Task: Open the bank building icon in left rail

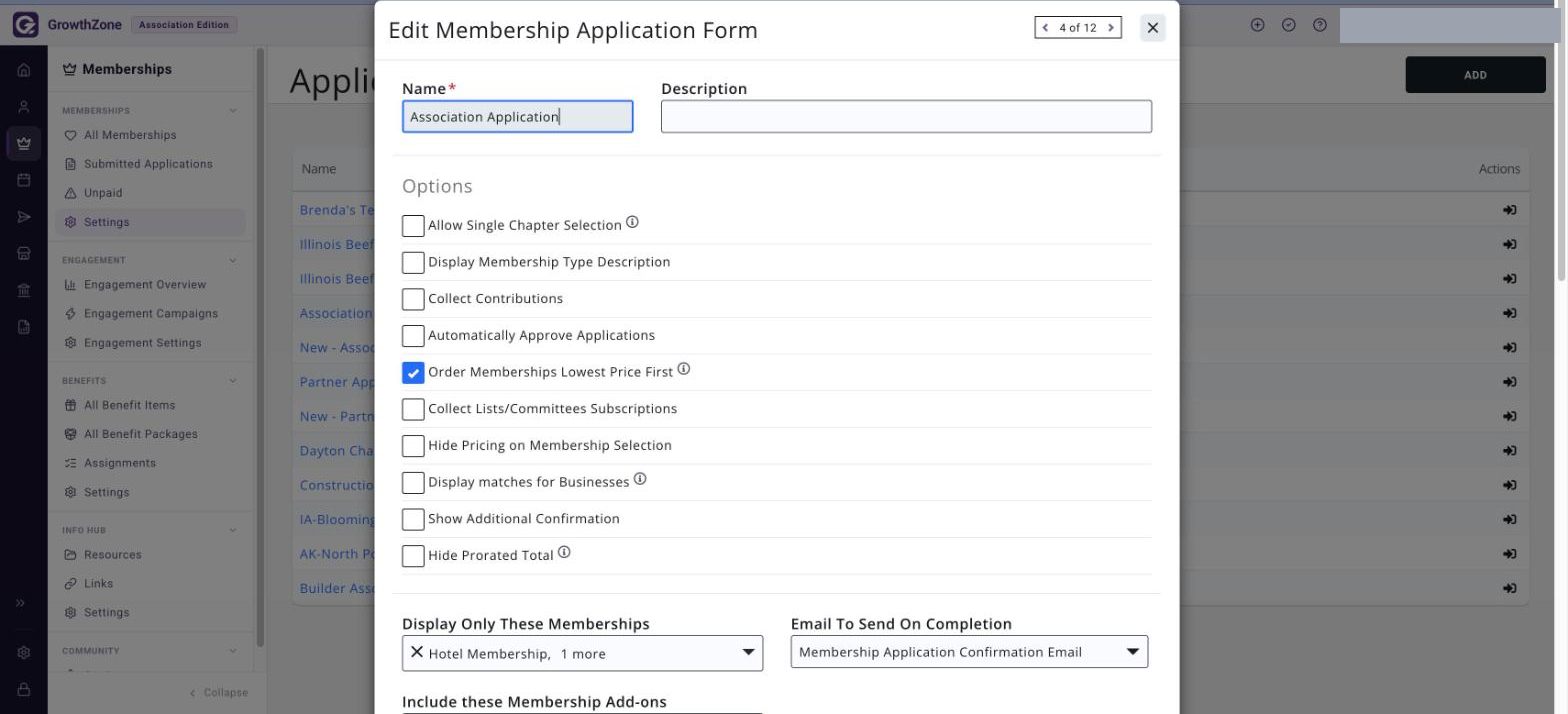Action: pyautogui.click(x=24, y=291)
